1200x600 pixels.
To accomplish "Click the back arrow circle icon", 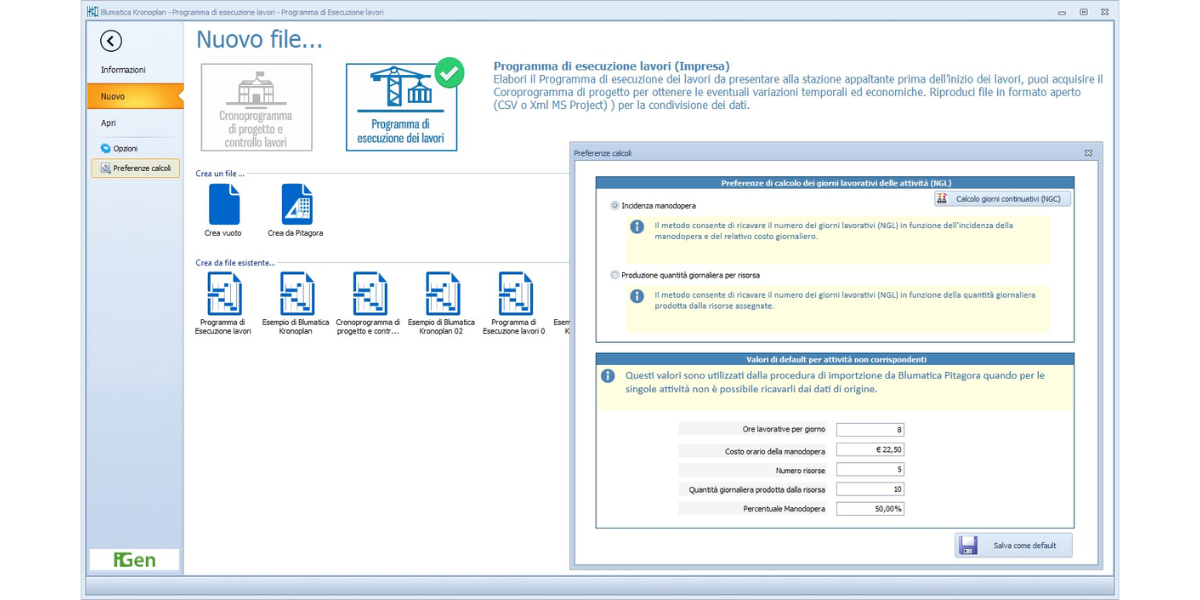I will [x=111, y=41].
